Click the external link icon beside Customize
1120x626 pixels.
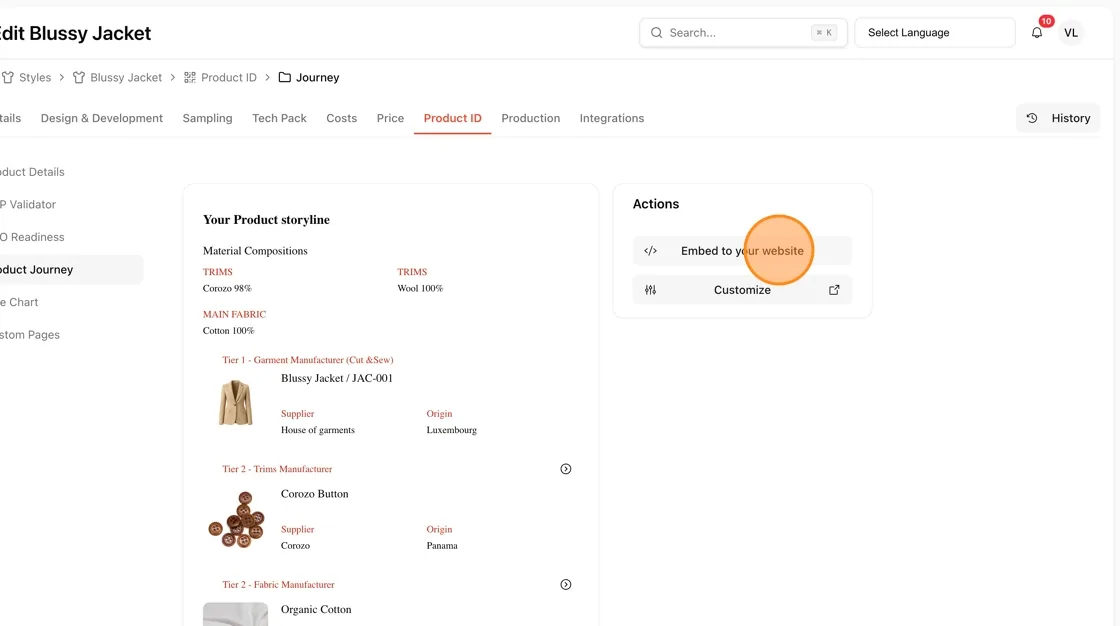pyautogui.click(x=834, y=290)
